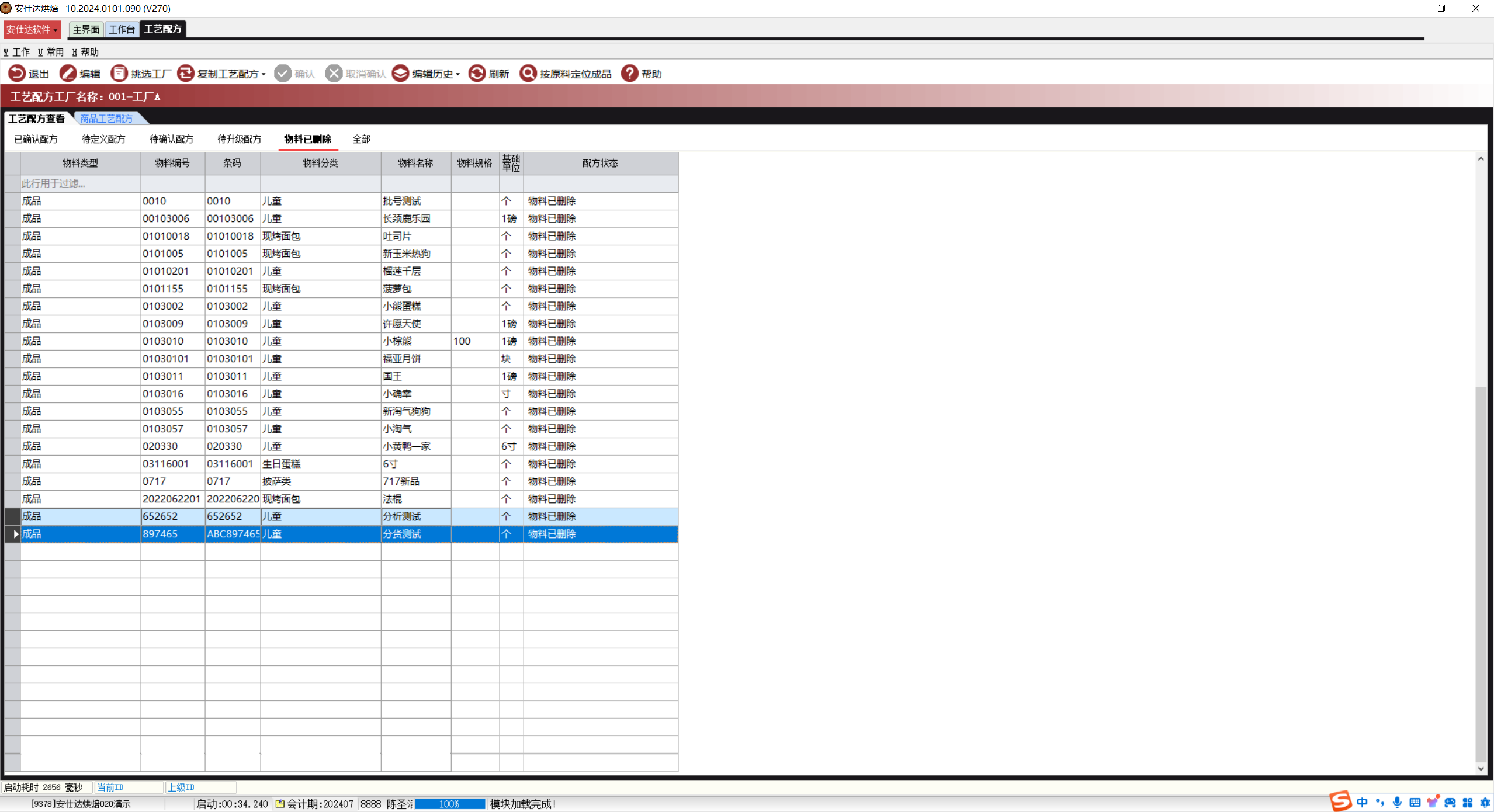Expand 复制工艺配方 dropdown arrow

tap(264, 75)
